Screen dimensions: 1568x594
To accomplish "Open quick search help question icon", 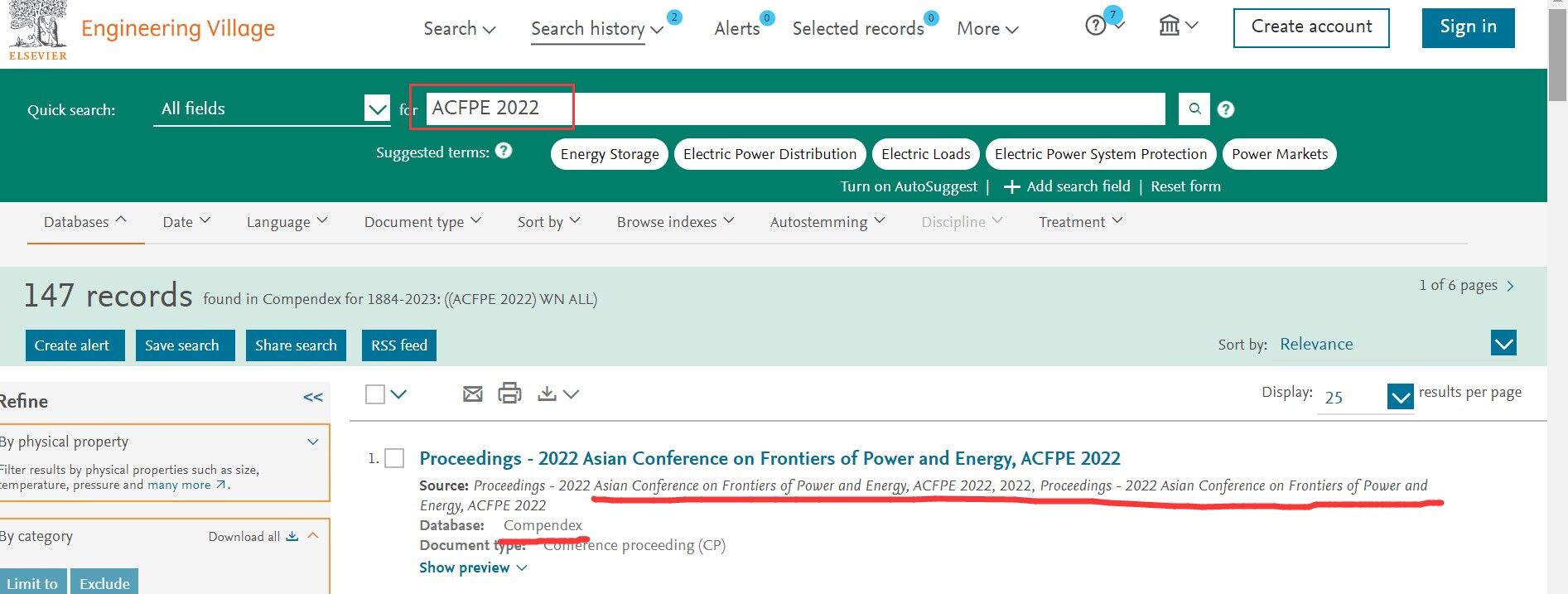I will [x=1226, y=109].
